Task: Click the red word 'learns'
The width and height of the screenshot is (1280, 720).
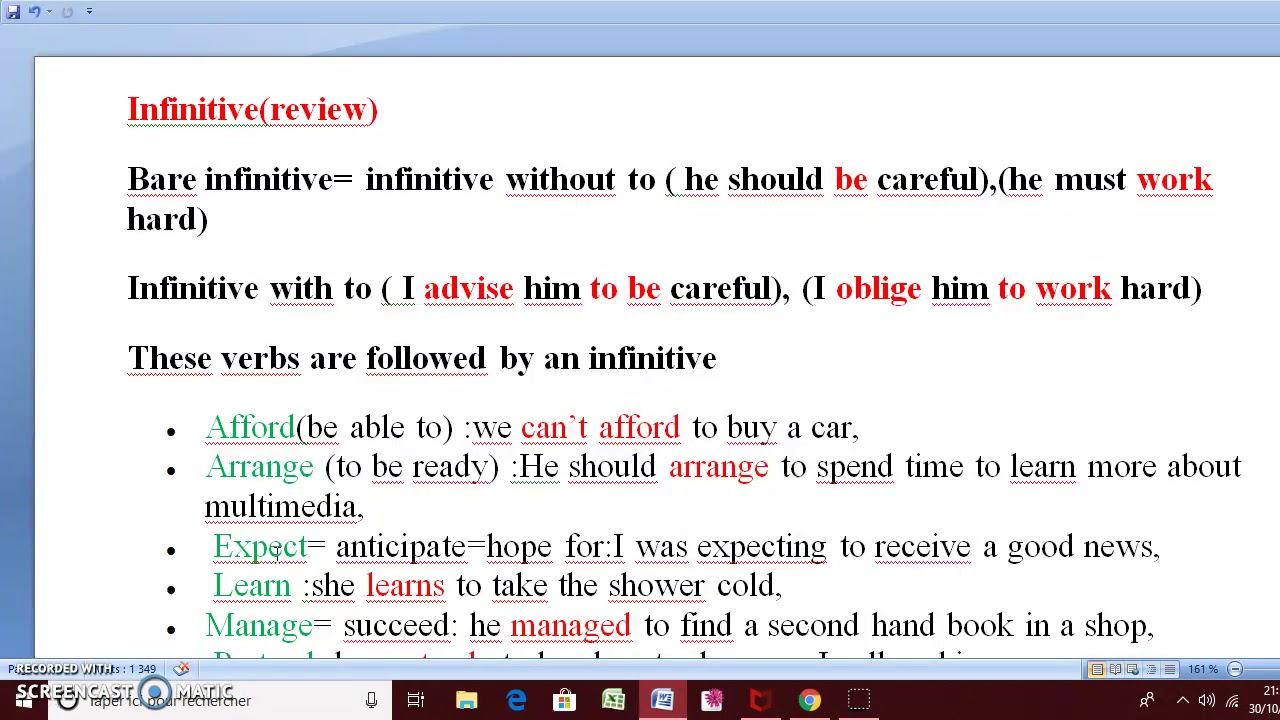Action: point(405,586)
